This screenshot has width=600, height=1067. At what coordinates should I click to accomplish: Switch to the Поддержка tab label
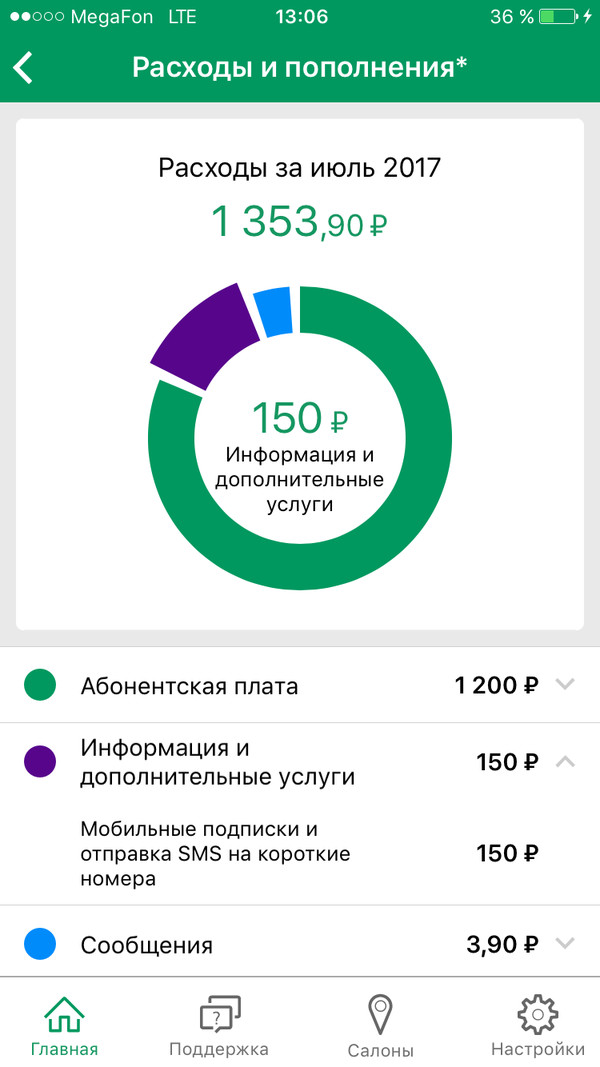click(x=219, y=1049)
